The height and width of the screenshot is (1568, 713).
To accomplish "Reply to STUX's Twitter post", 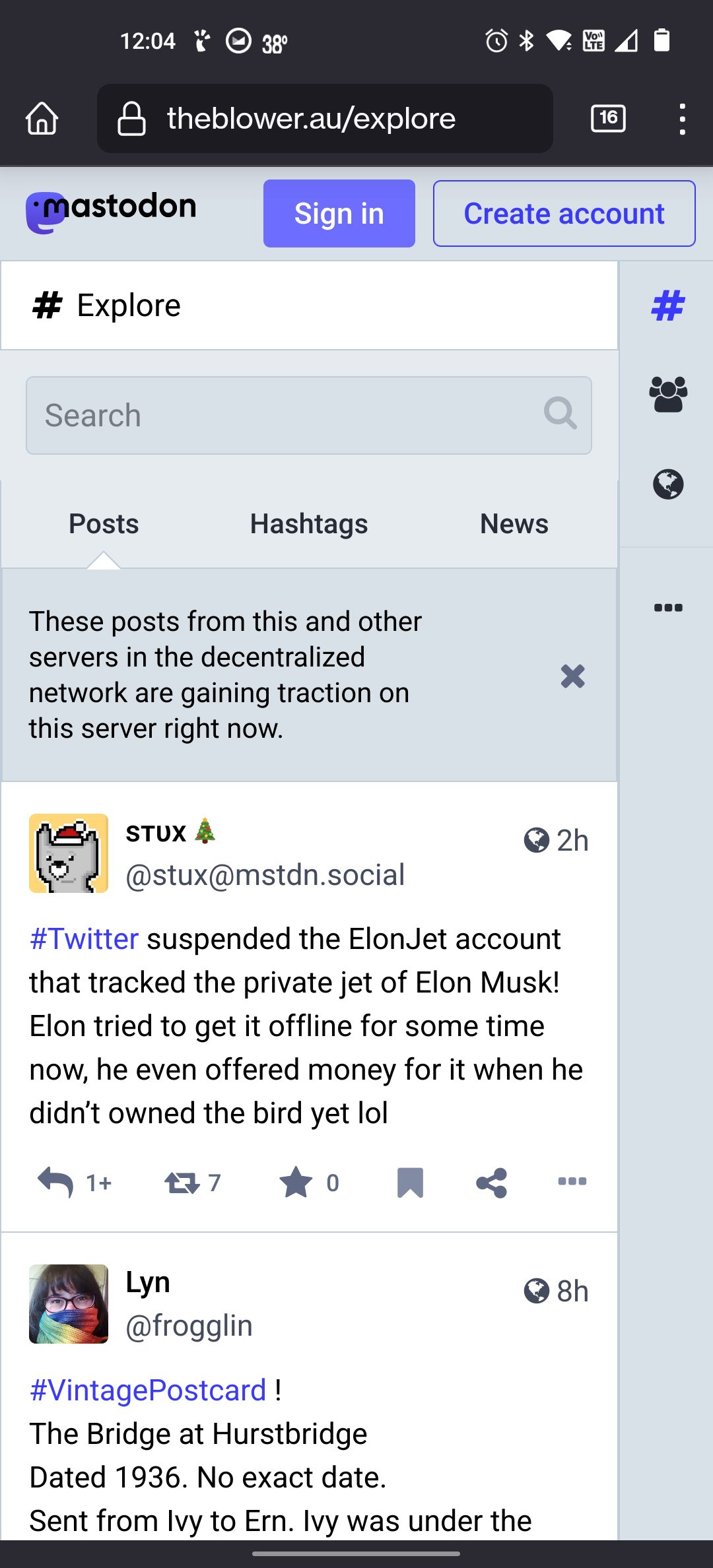I will click(x=55, y=1182).
